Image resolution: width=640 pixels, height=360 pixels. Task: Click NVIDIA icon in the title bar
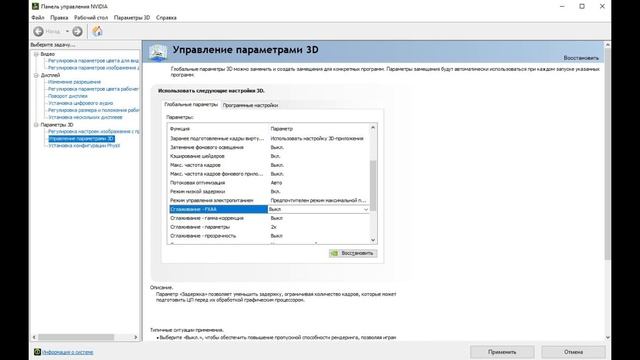[x=36, y=6]
